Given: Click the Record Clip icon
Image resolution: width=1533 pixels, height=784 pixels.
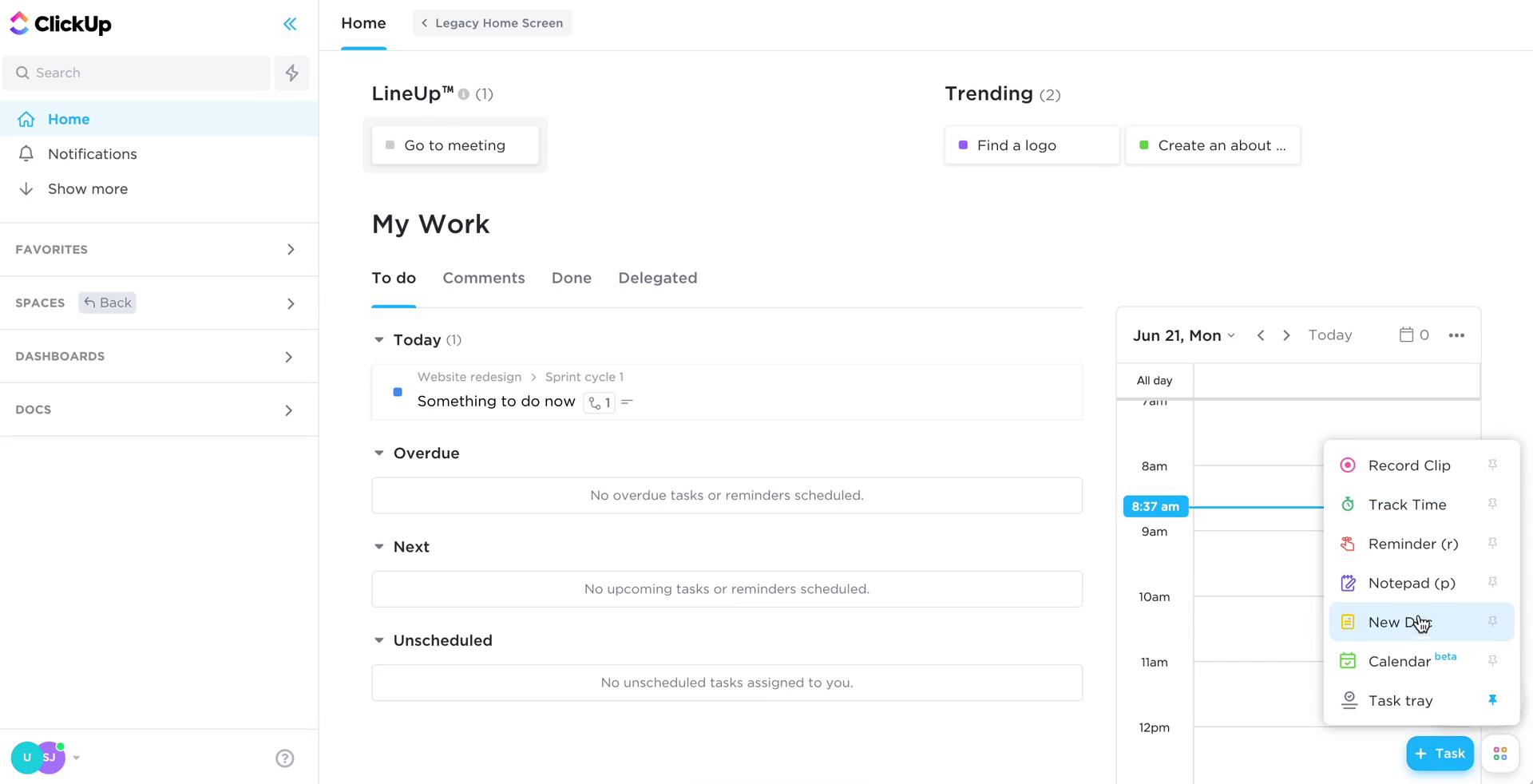Looking at the screenshot, I should [x=1348, y=465].
